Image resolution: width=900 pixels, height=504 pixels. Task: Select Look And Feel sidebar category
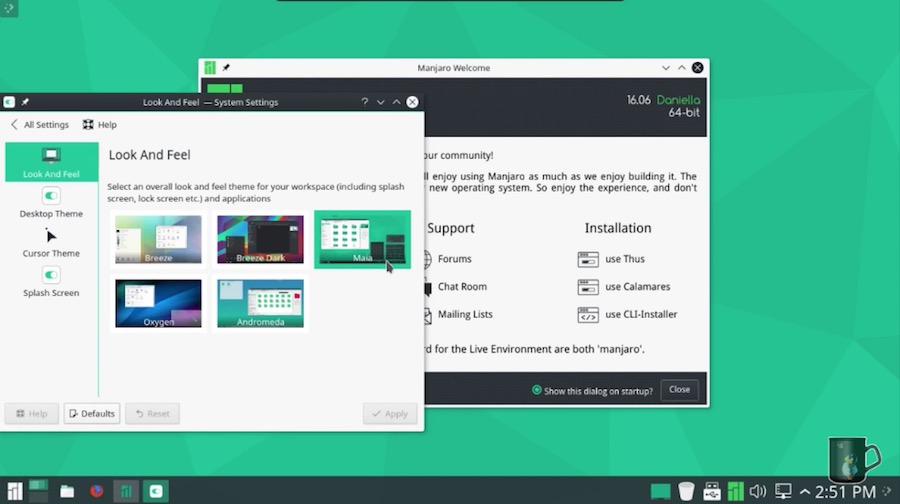tap(51, 162)
